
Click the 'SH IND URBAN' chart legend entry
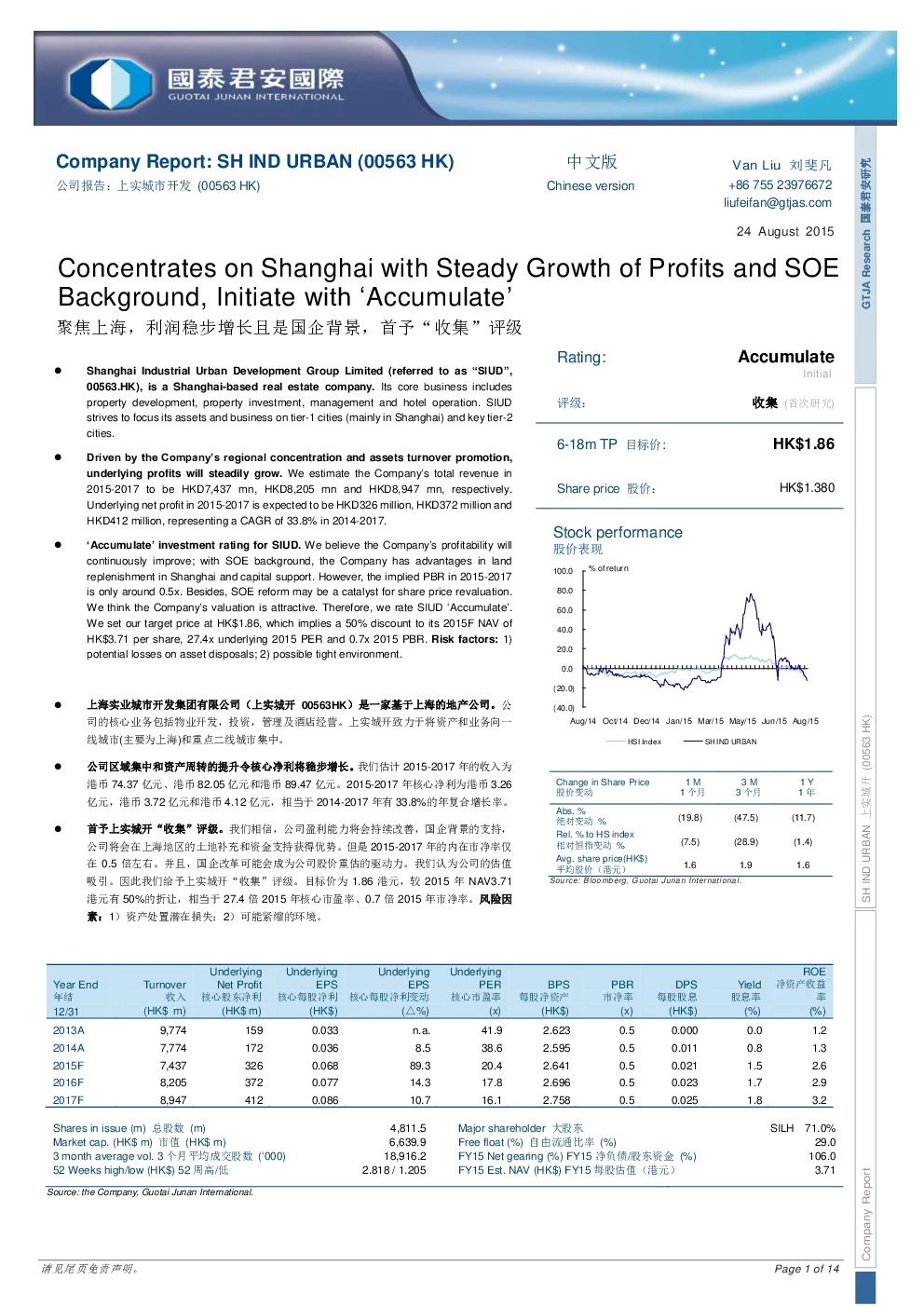point(720,742)
